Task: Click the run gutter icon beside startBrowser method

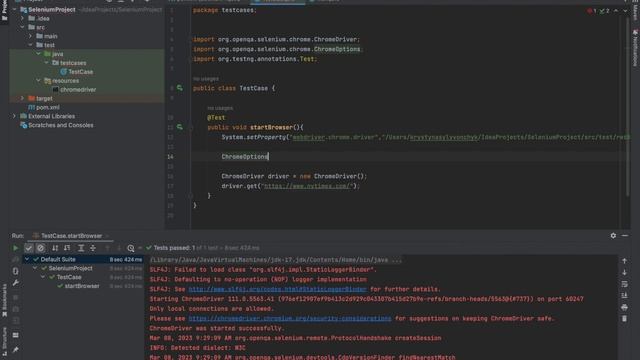Action: (180, 127)
